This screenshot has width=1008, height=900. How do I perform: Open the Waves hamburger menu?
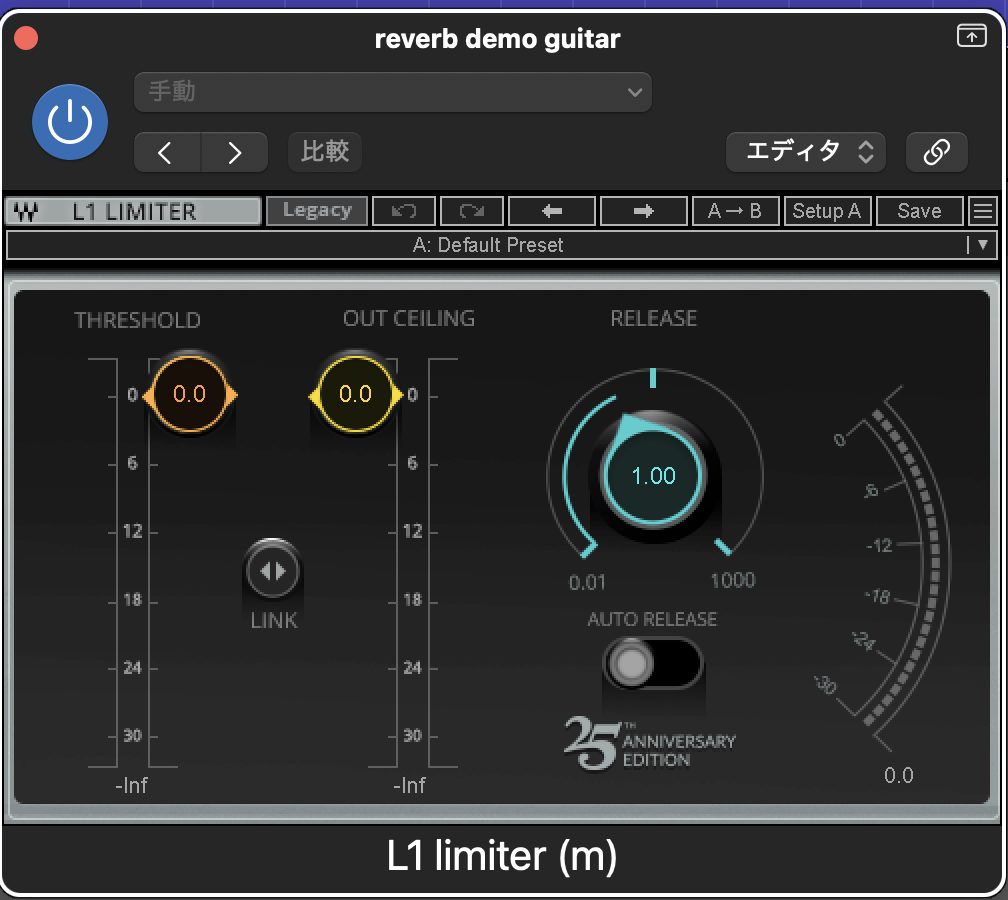(x=982, y=211)
